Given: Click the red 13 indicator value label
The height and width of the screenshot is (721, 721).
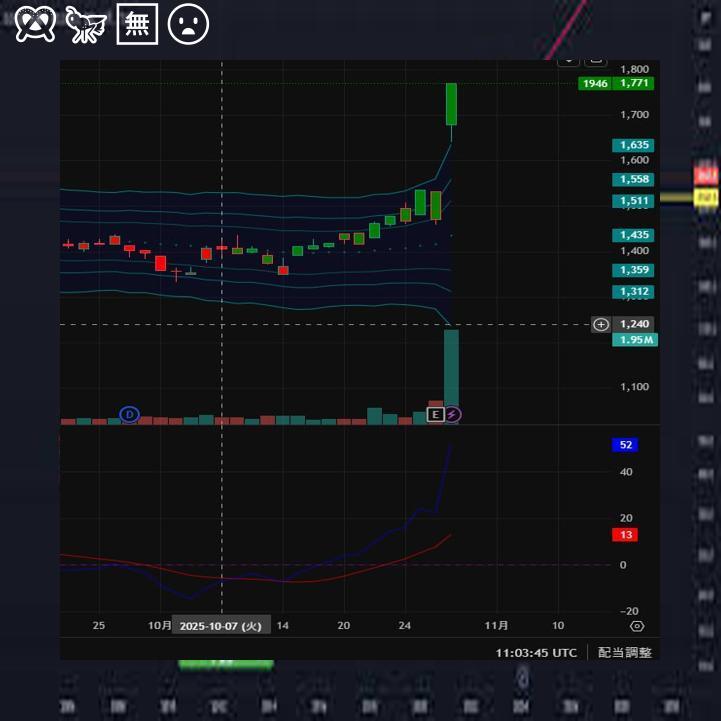Looking at the screenshot, I should tap(626, 535).
